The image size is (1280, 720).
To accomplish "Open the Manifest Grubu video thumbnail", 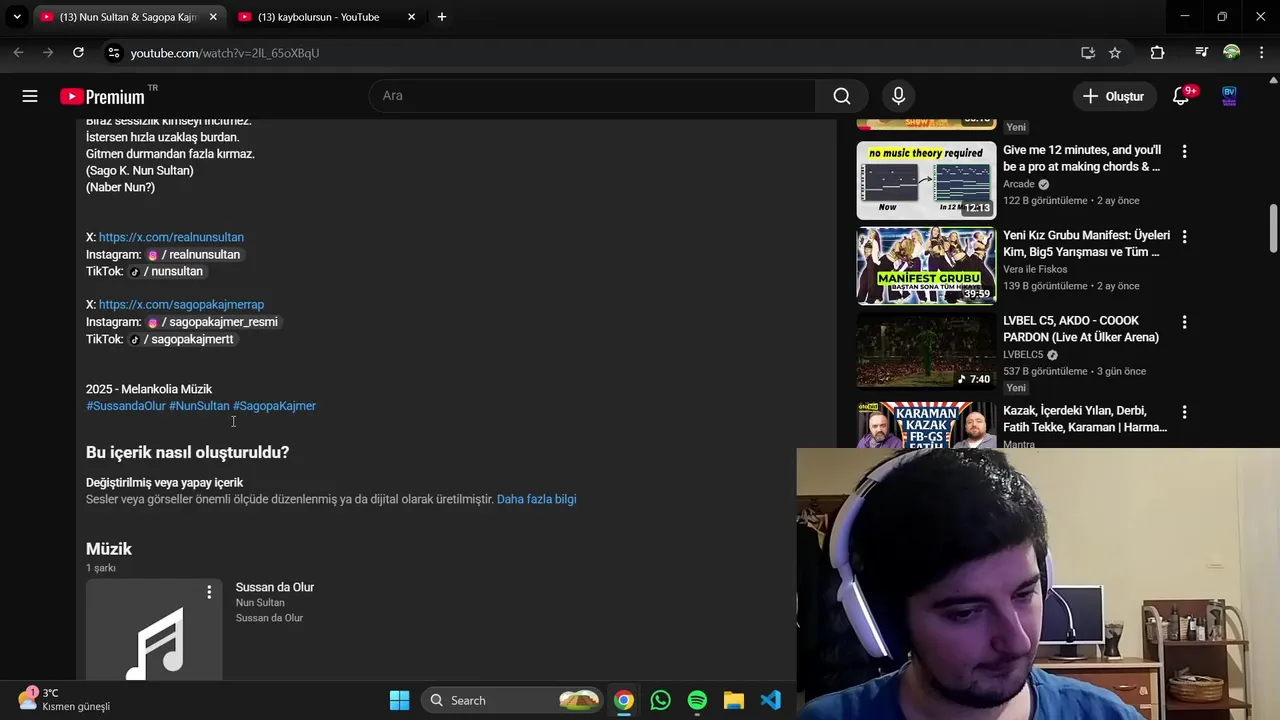I will (x=926, y=265).
